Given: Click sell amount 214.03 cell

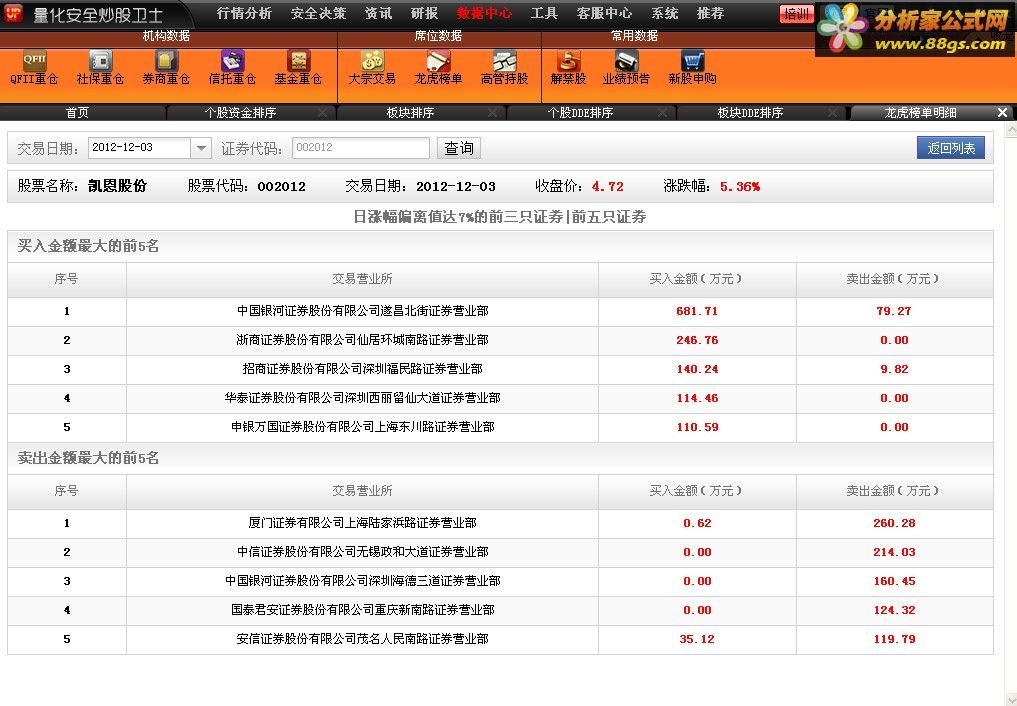Looking at the screenshot, I should 894,552.
